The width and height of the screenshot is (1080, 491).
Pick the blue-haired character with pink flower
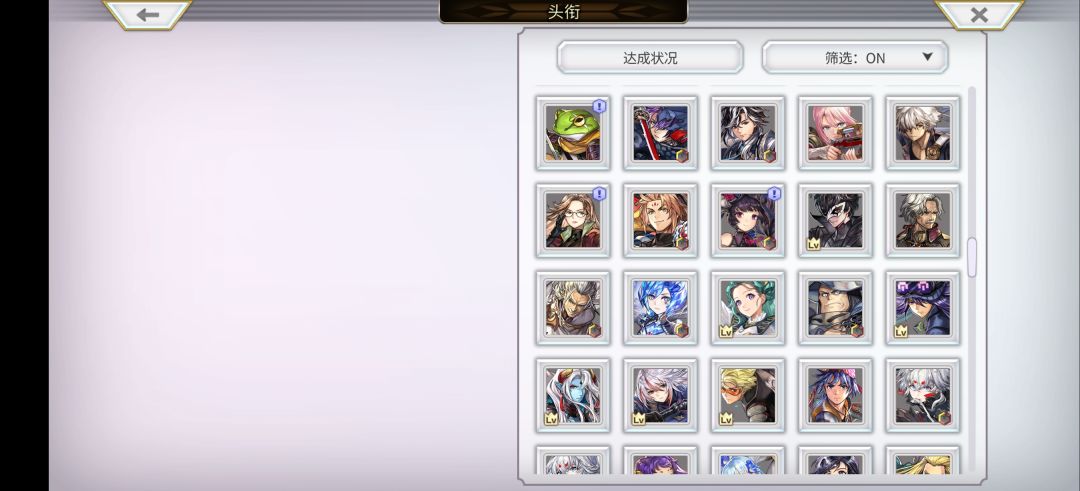tap(835, 395)
